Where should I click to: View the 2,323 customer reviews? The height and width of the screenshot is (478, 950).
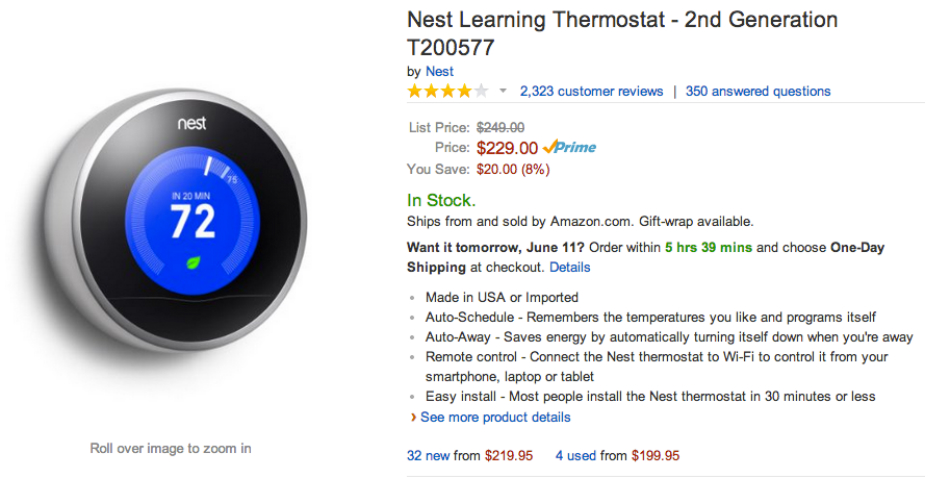pyautogui.click(x=591, y=91)
